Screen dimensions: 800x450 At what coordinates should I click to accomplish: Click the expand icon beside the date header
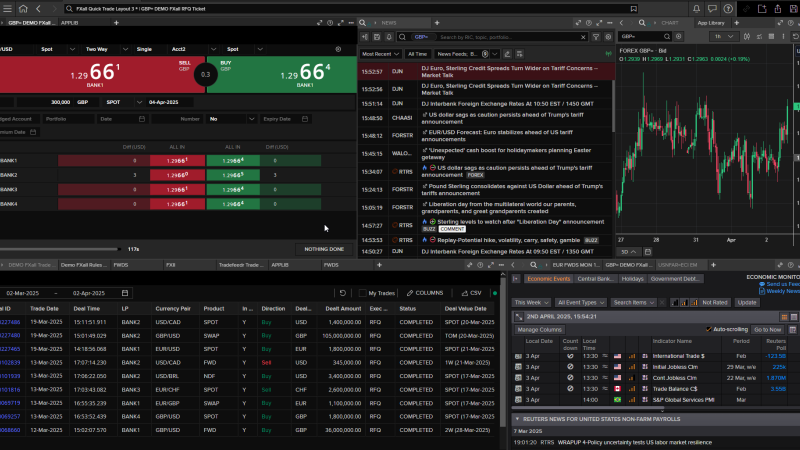click(x=518, y=316)
